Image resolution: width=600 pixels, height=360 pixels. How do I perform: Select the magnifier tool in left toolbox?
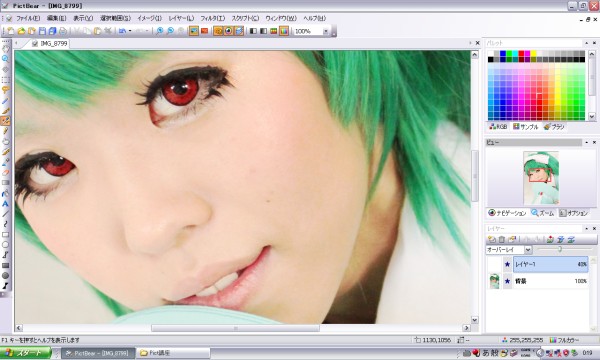5,59
